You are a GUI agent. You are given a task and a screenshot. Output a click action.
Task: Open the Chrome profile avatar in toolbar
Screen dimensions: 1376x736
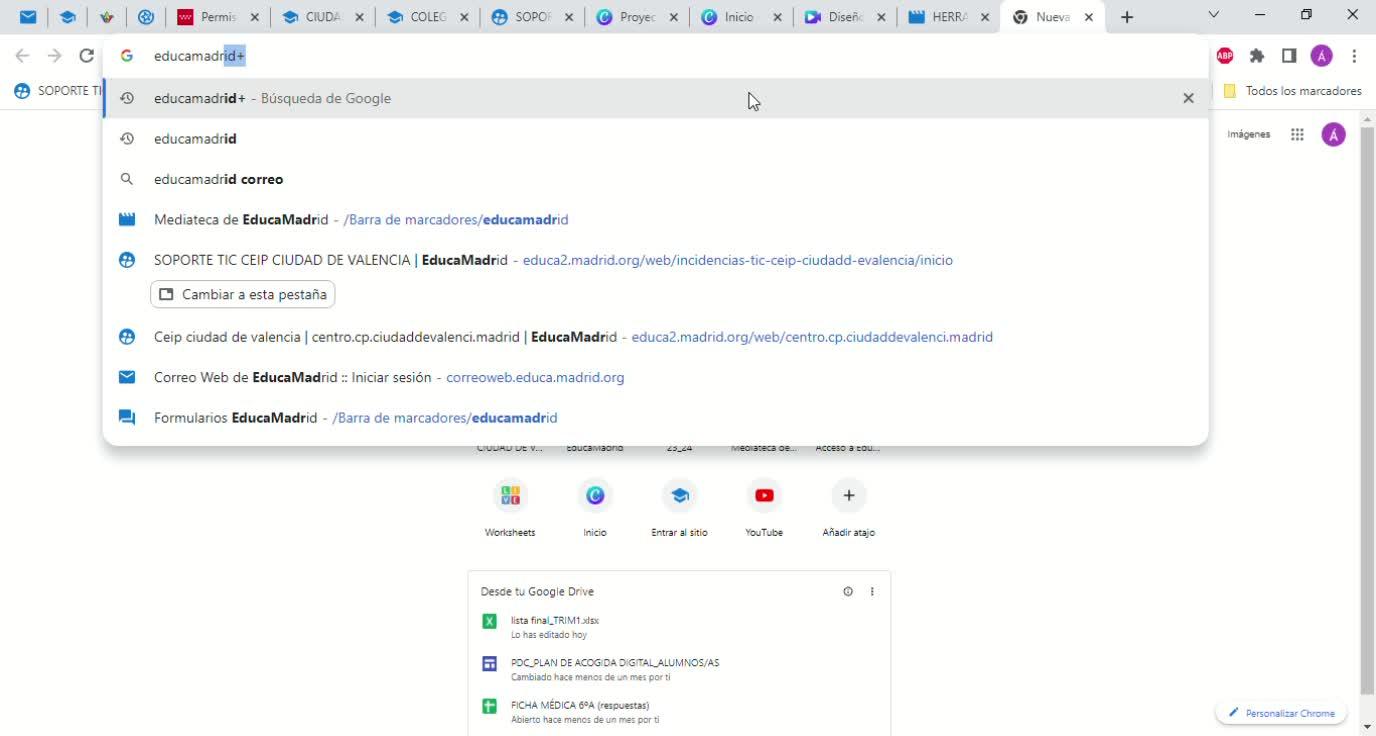click(1322, 56)
